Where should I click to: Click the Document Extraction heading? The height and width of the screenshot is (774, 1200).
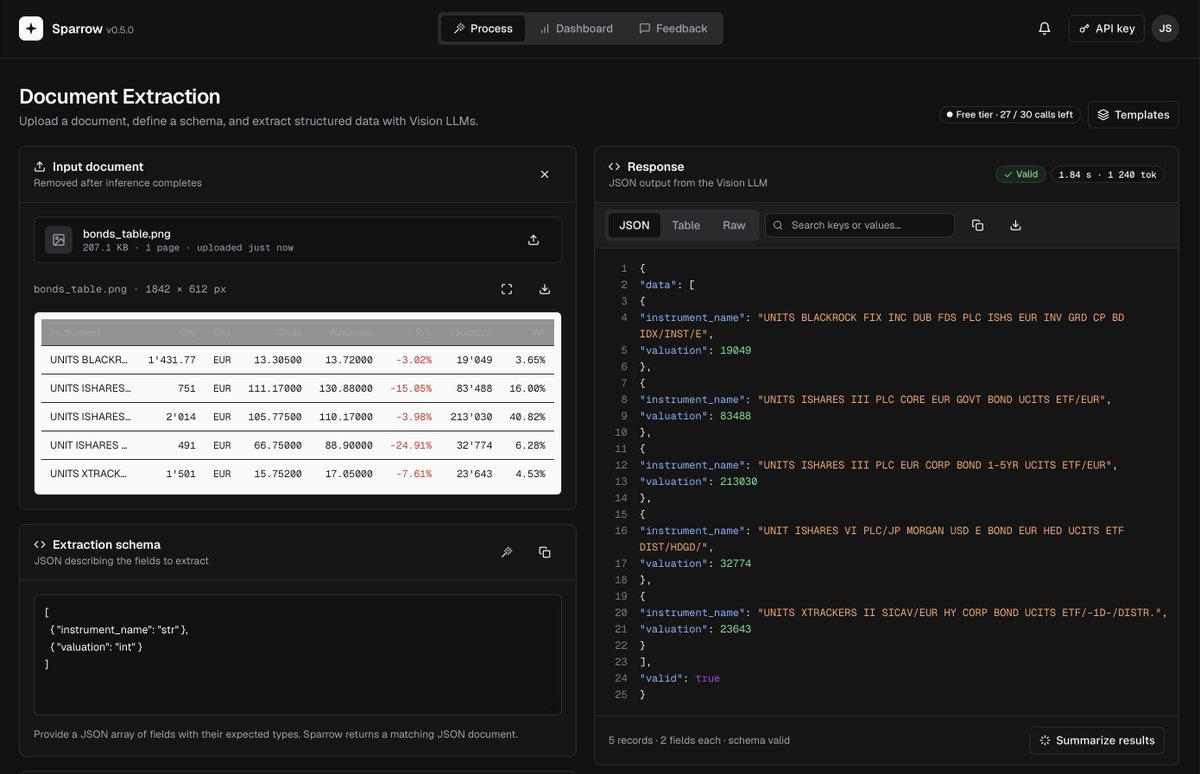[x=120, y=97]
